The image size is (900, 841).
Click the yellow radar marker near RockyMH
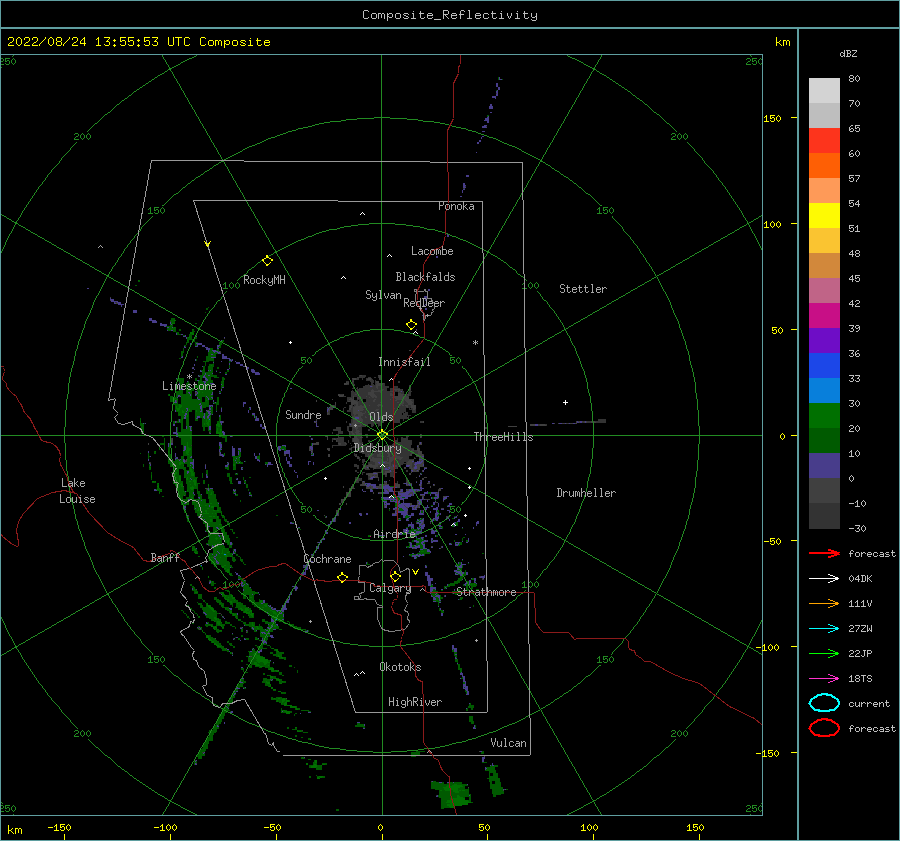coord(267,261)
